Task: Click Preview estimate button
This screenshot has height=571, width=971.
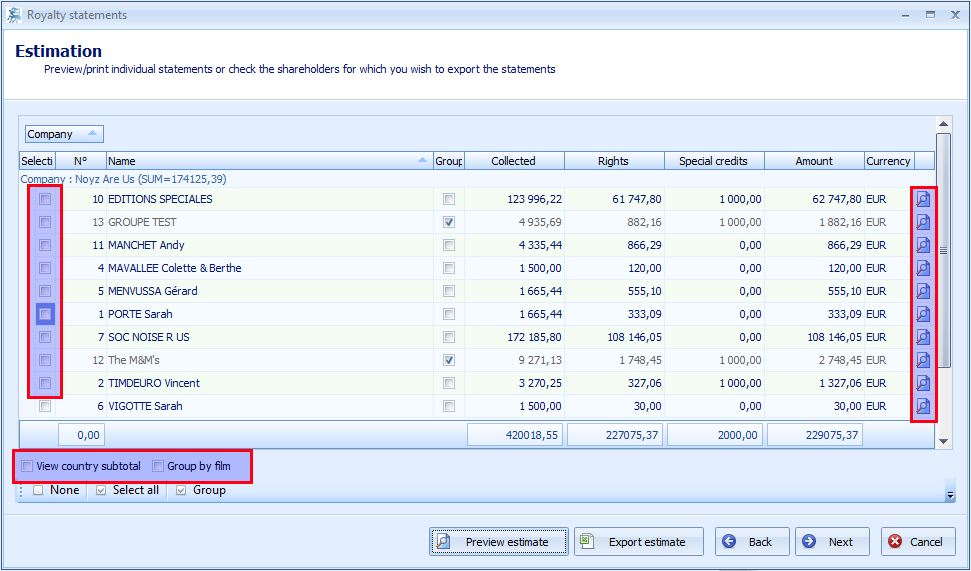Action: tap(499, 541)
